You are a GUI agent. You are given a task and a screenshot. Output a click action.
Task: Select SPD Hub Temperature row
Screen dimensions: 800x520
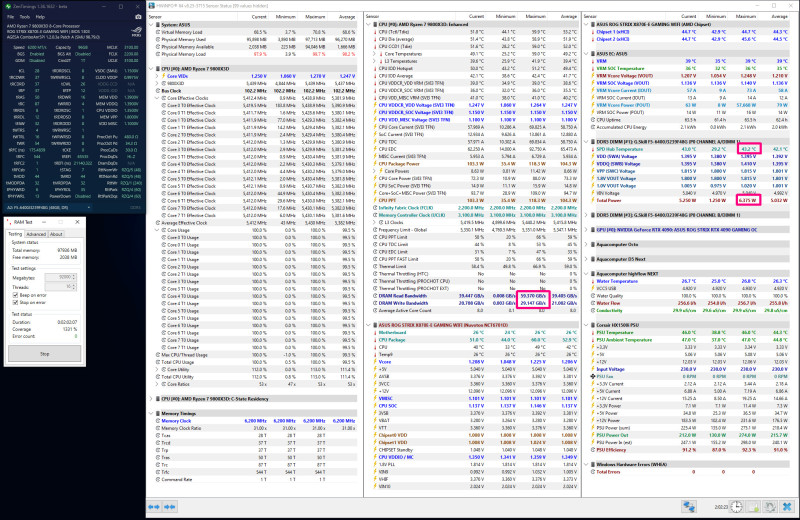click(x=690, y=149)
